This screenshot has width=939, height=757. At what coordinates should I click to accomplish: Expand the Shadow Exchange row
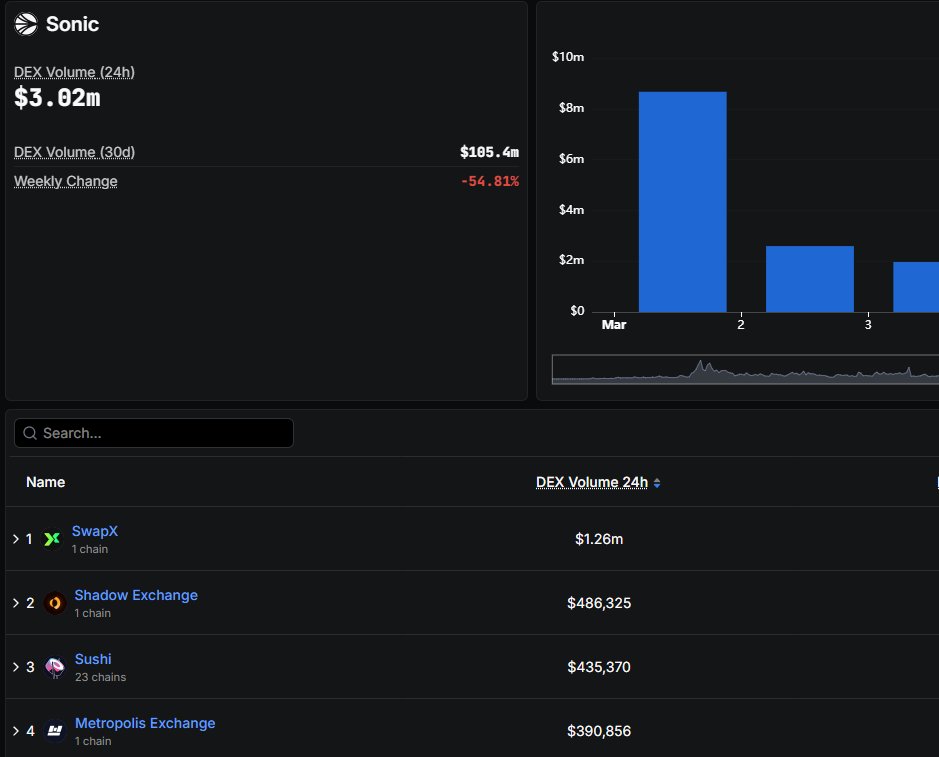(x=16, y=603)
